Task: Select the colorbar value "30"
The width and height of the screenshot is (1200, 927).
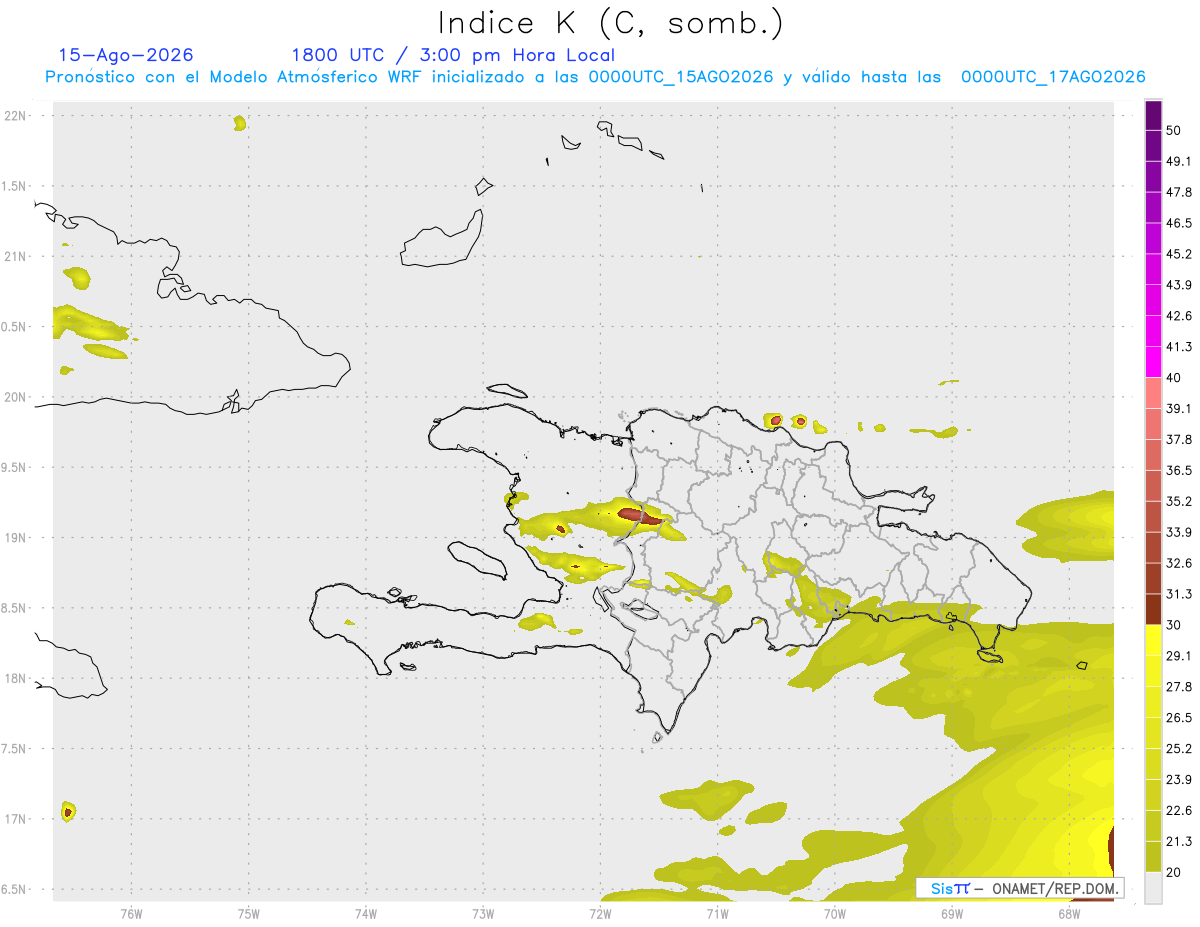Action: point(1174,625)
